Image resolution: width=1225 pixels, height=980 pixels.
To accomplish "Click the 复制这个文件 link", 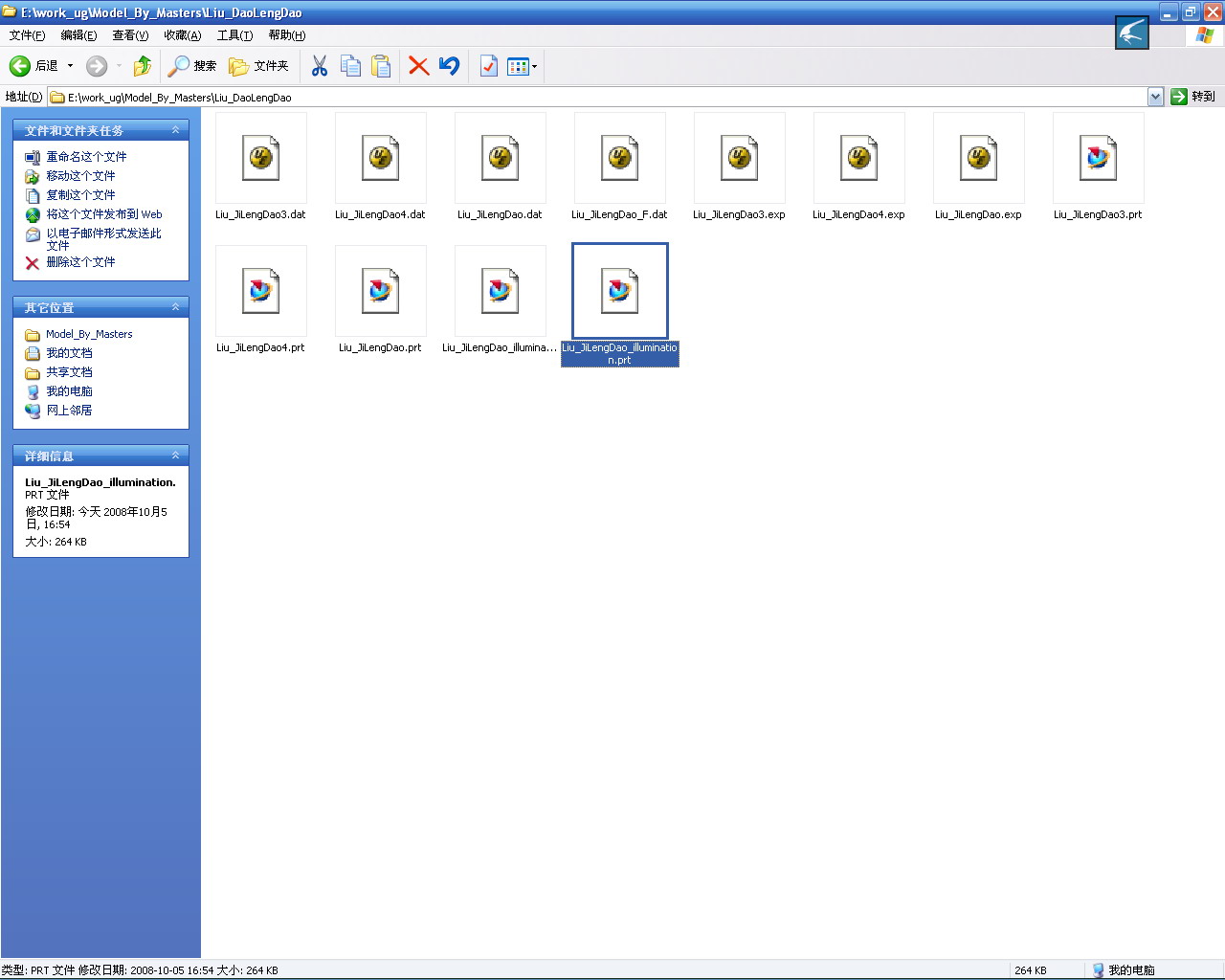I will pos(80,195).
